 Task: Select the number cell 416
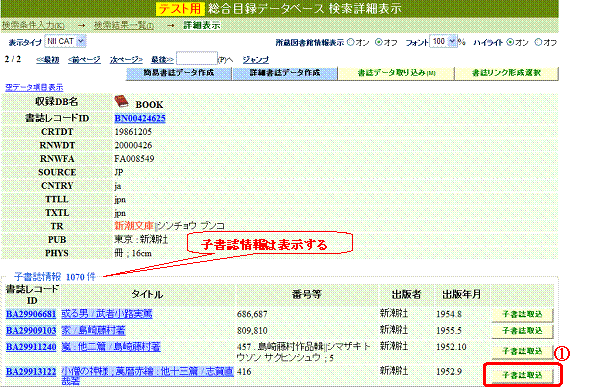[244, 372]
